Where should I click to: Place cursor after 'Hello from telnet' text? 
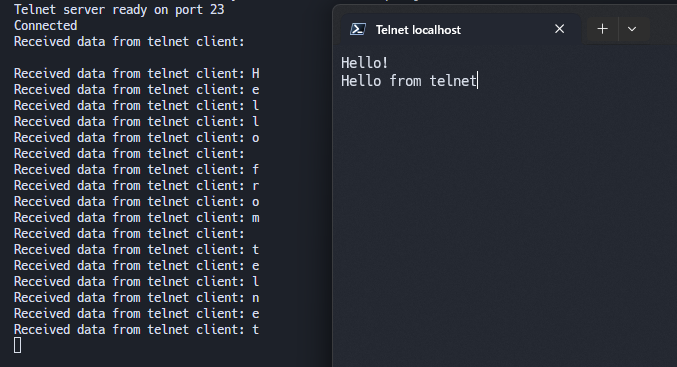click(x=478, y=81)
